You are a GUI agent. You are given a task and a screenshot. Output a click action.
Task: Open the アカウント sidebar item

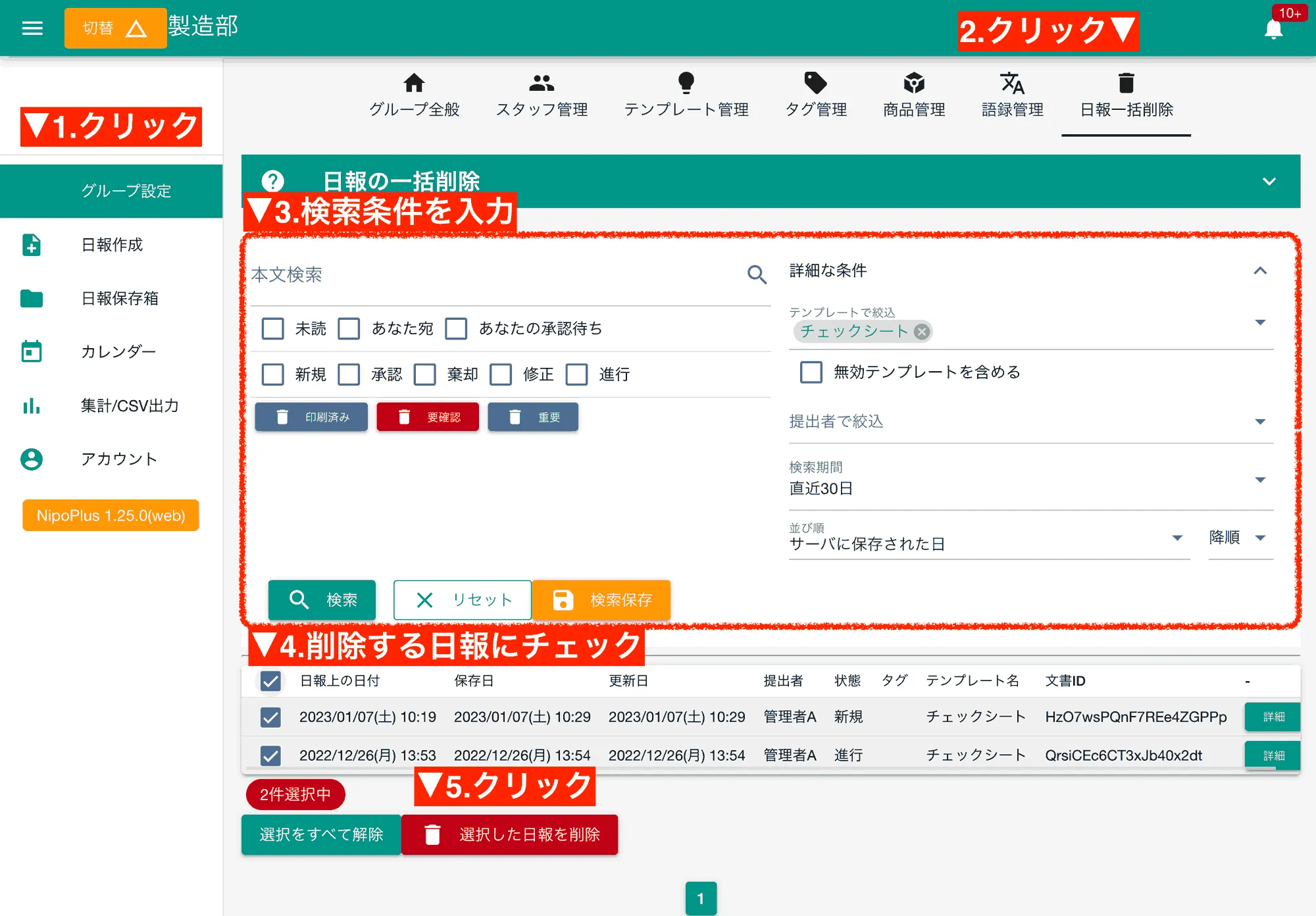pyautogui.click(x=118, y=459)
